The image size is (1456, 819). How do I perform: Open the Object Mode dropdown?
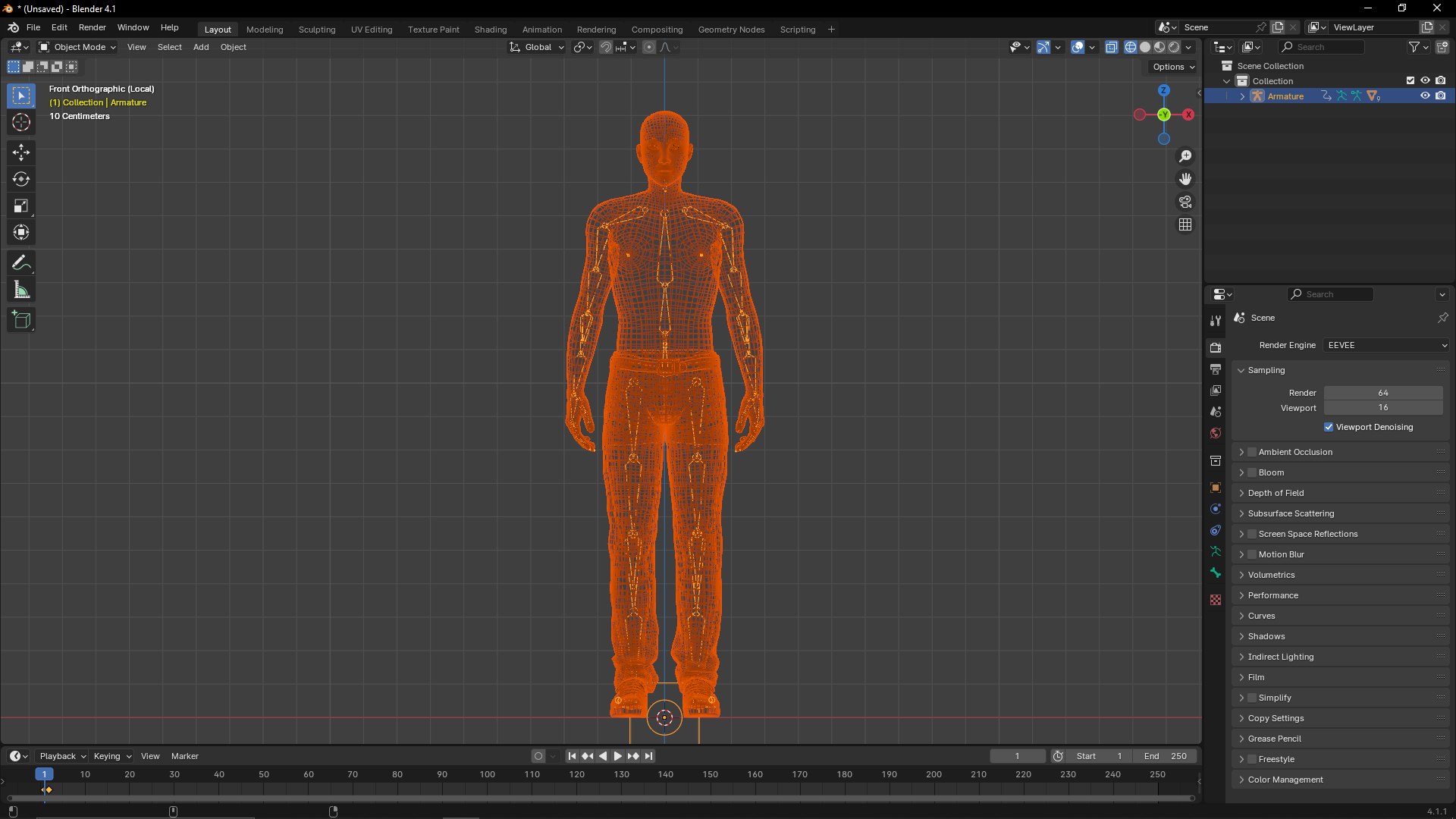pos(77,47)
